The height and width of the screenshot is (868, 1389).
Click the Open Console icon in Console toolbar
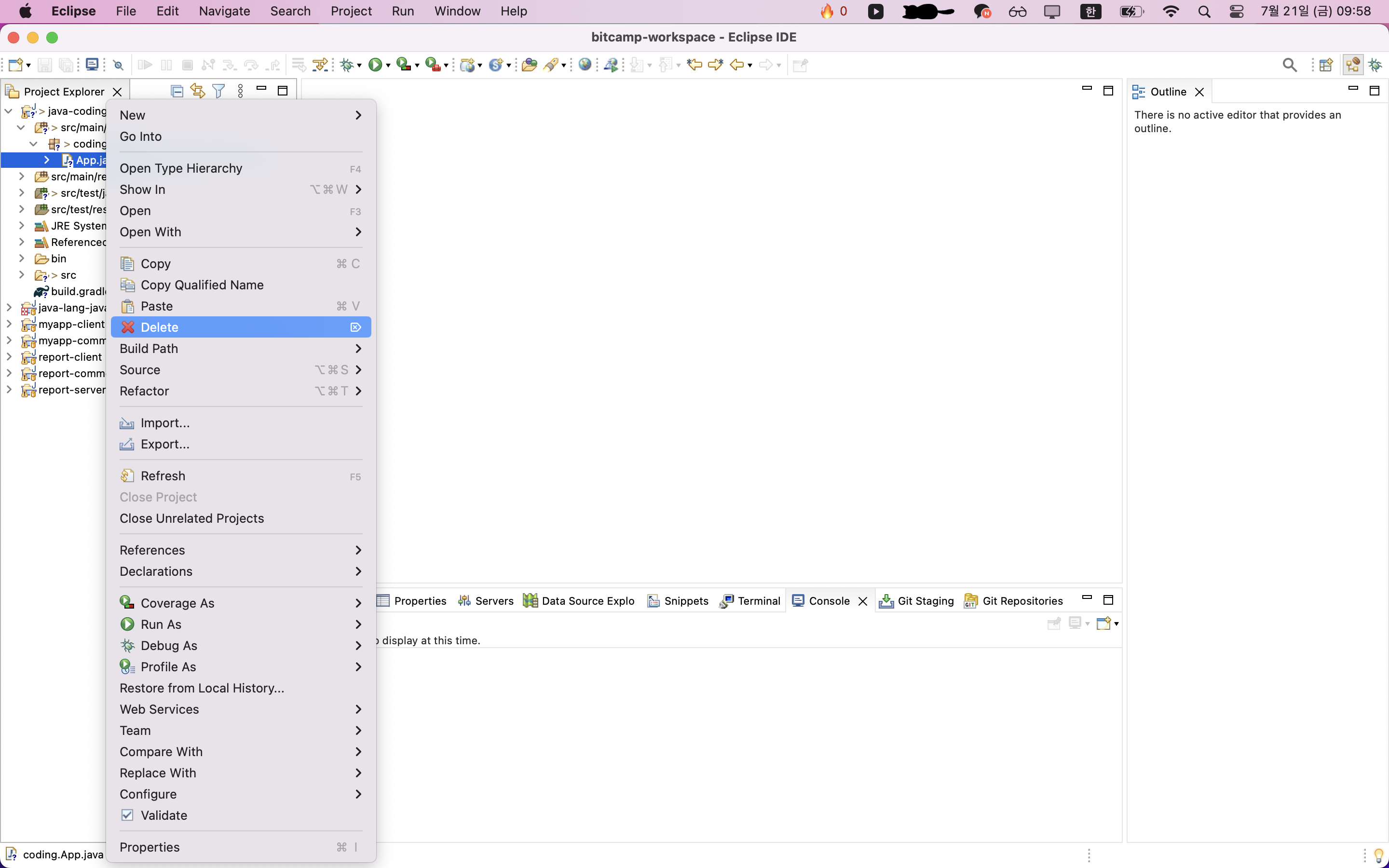pos(1104,624)
